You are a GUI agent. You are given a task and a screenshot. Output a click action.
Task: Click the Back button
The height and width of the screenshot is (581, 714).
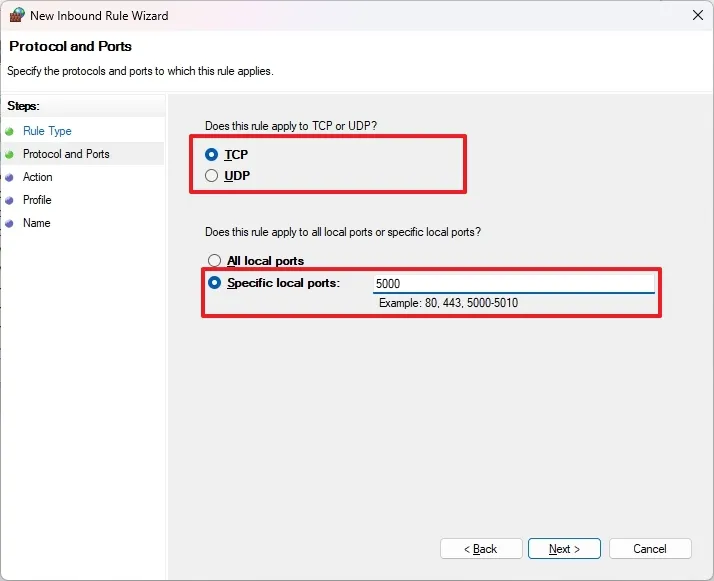(x=481, y=549)
